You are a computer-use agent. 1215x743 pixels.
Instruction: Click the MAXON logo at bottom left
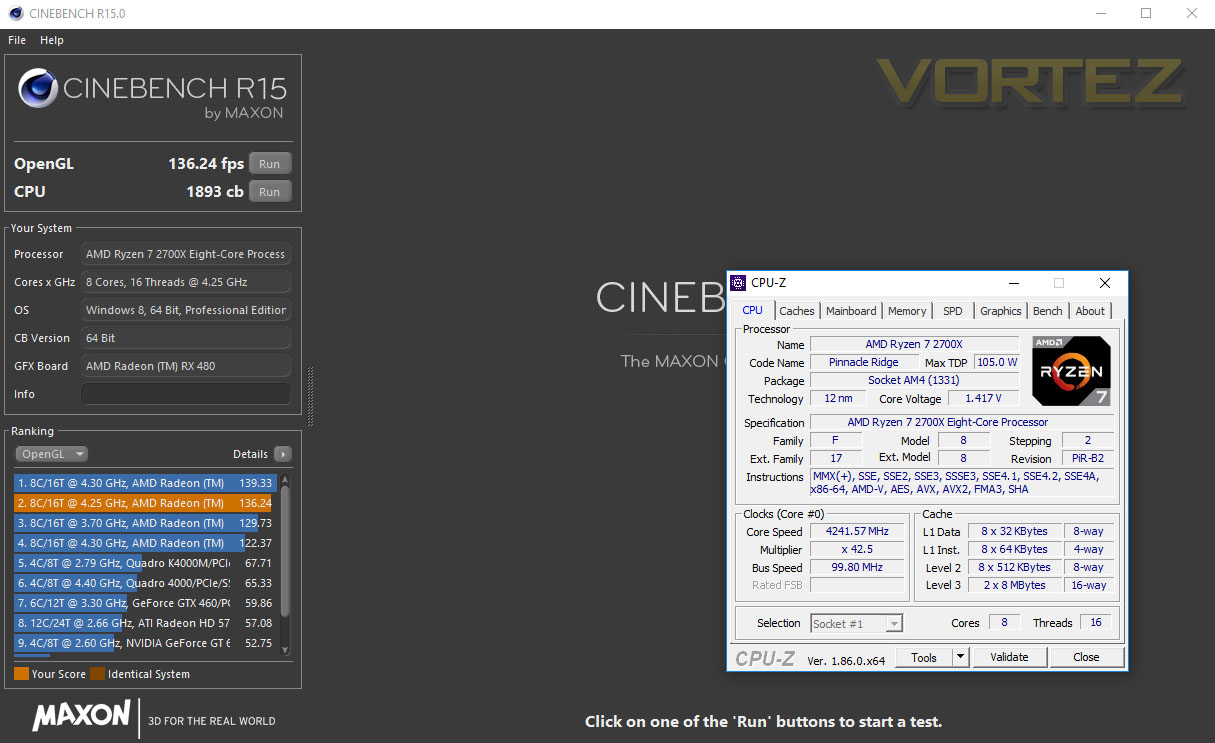coord(81,715)
